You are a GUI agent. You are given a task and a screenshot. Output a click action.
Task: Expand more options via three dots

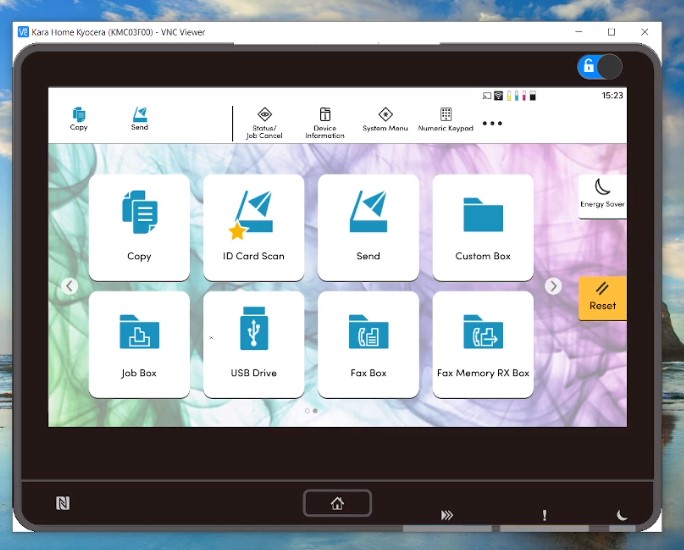[x=492, y=123]
